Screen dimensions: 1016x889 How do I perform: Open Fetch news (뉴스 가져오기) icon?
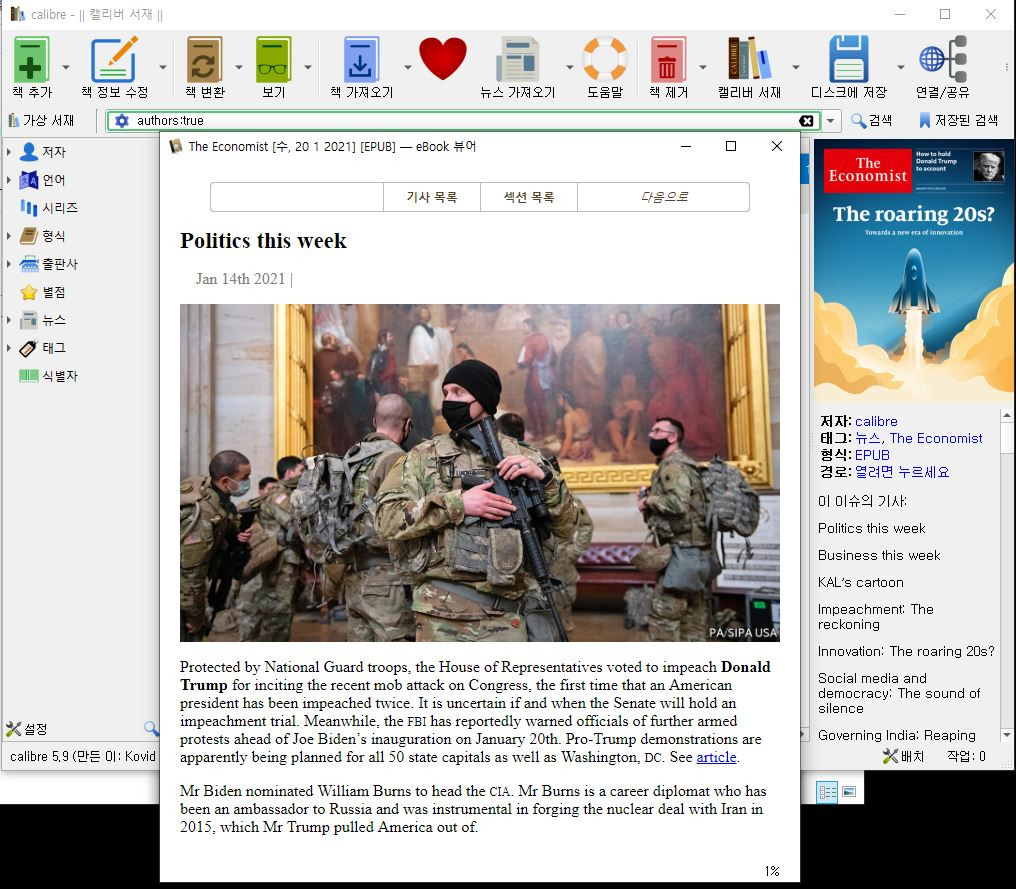click(x=517, y=60)
